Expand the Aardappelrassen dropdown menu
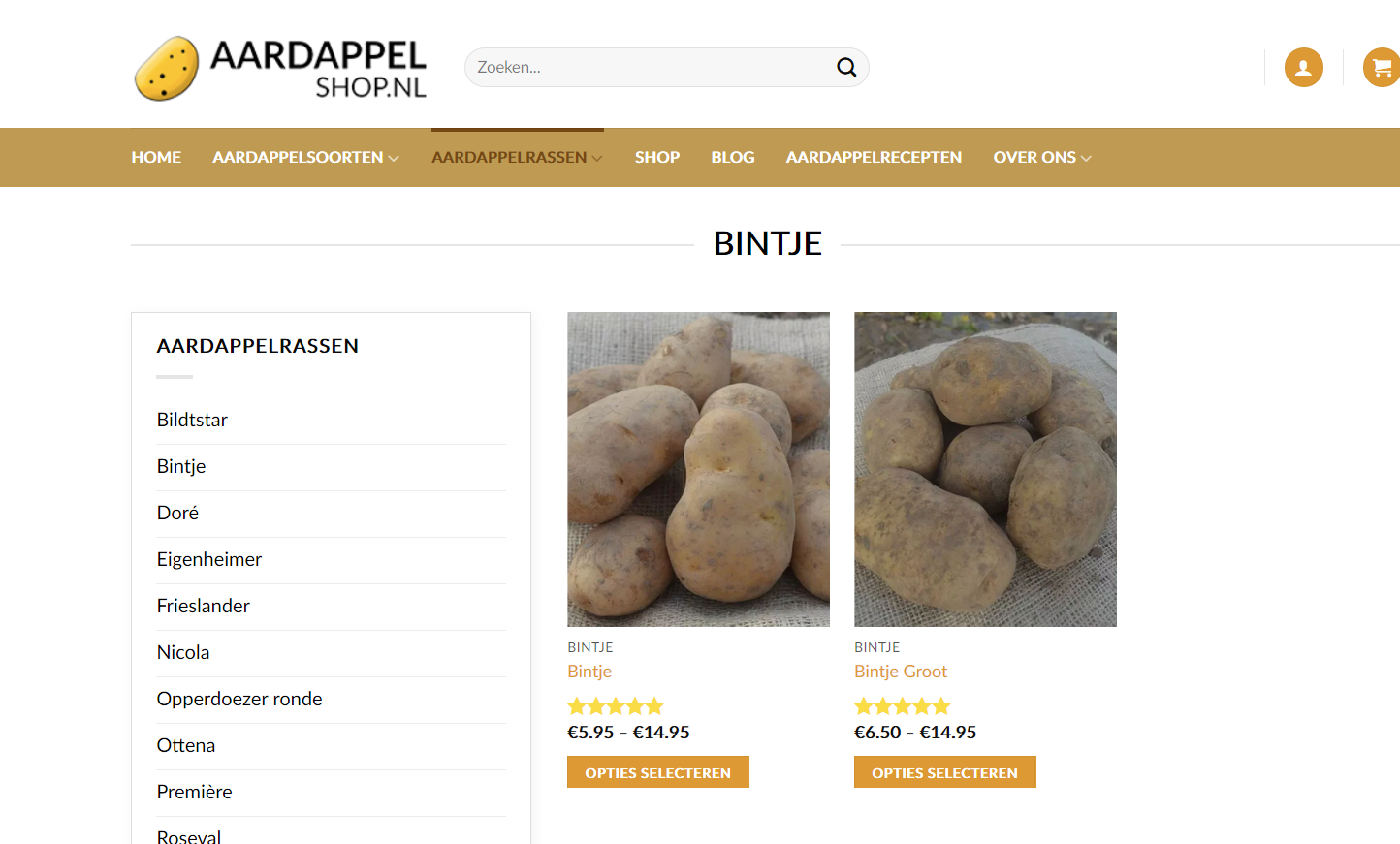 point(517,157)
